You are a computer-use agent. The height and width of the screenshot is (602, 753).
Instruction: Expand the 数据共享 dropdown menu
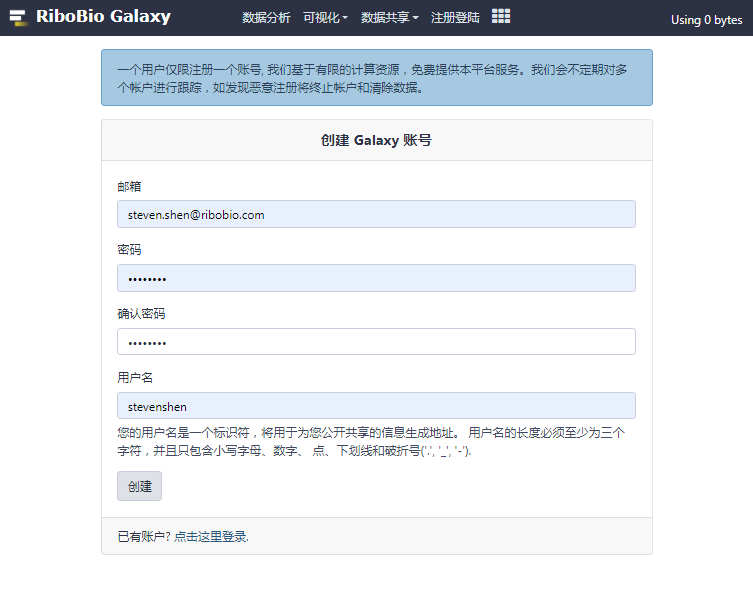[389, 18]
